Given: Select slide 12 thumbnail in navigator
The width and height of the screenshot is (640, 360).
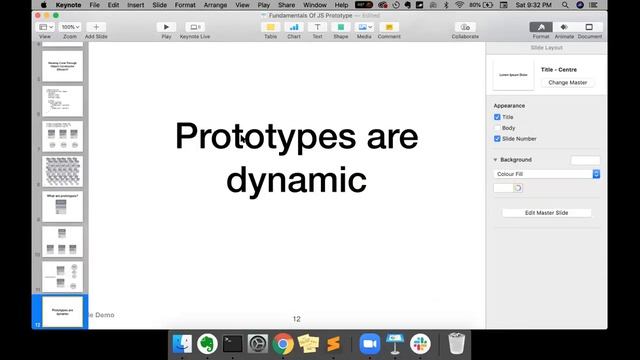Looking at the screenshot, I should [62, 311].
